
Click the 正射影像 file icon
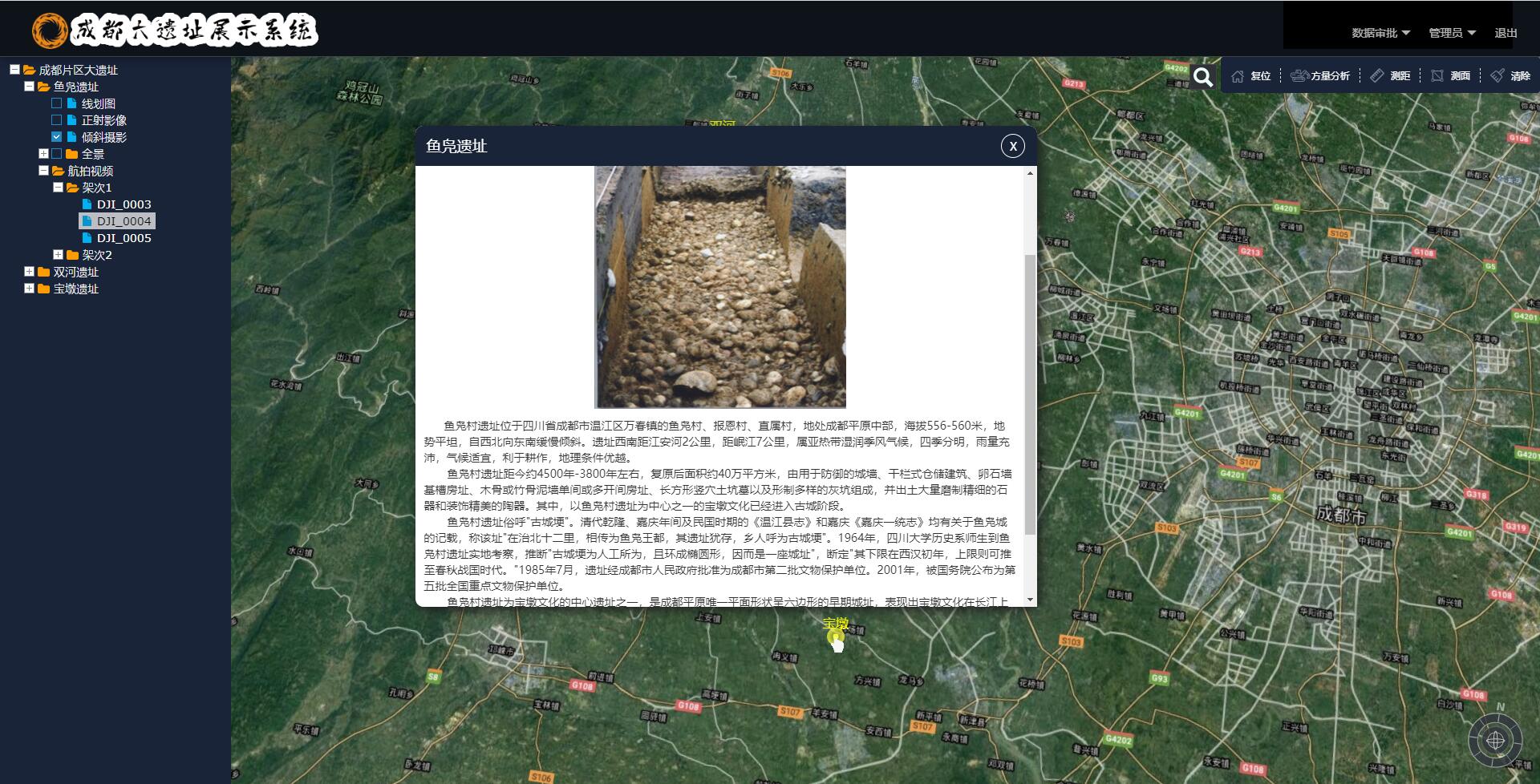pyautogui.click(x=72, y=120)
